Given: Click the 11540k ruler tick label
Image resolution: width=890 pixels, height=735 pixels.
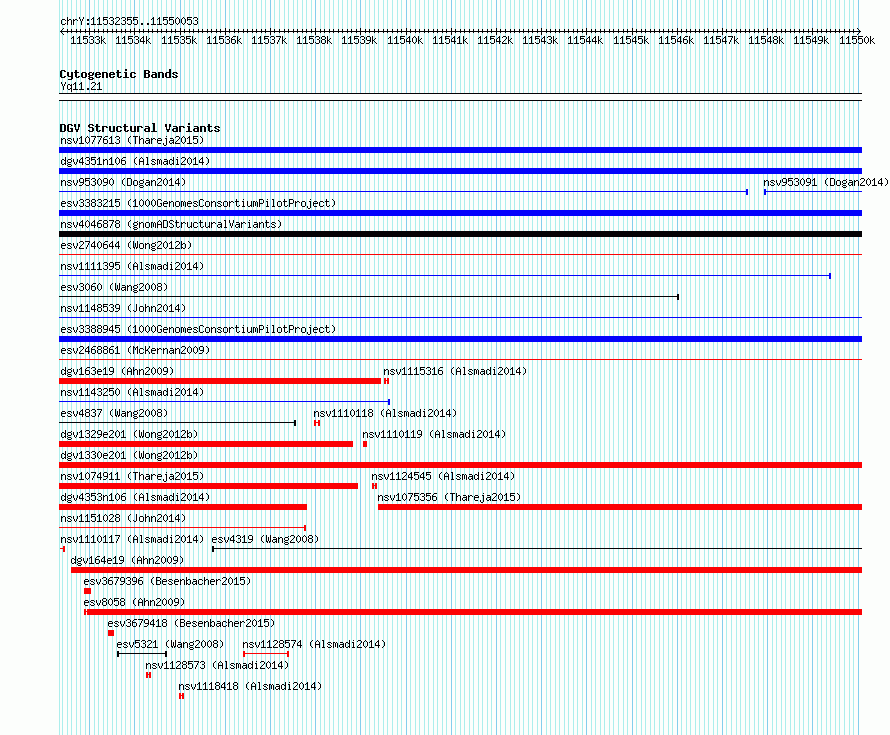Looking at the screenshot, I should click(x=405, y=40).
